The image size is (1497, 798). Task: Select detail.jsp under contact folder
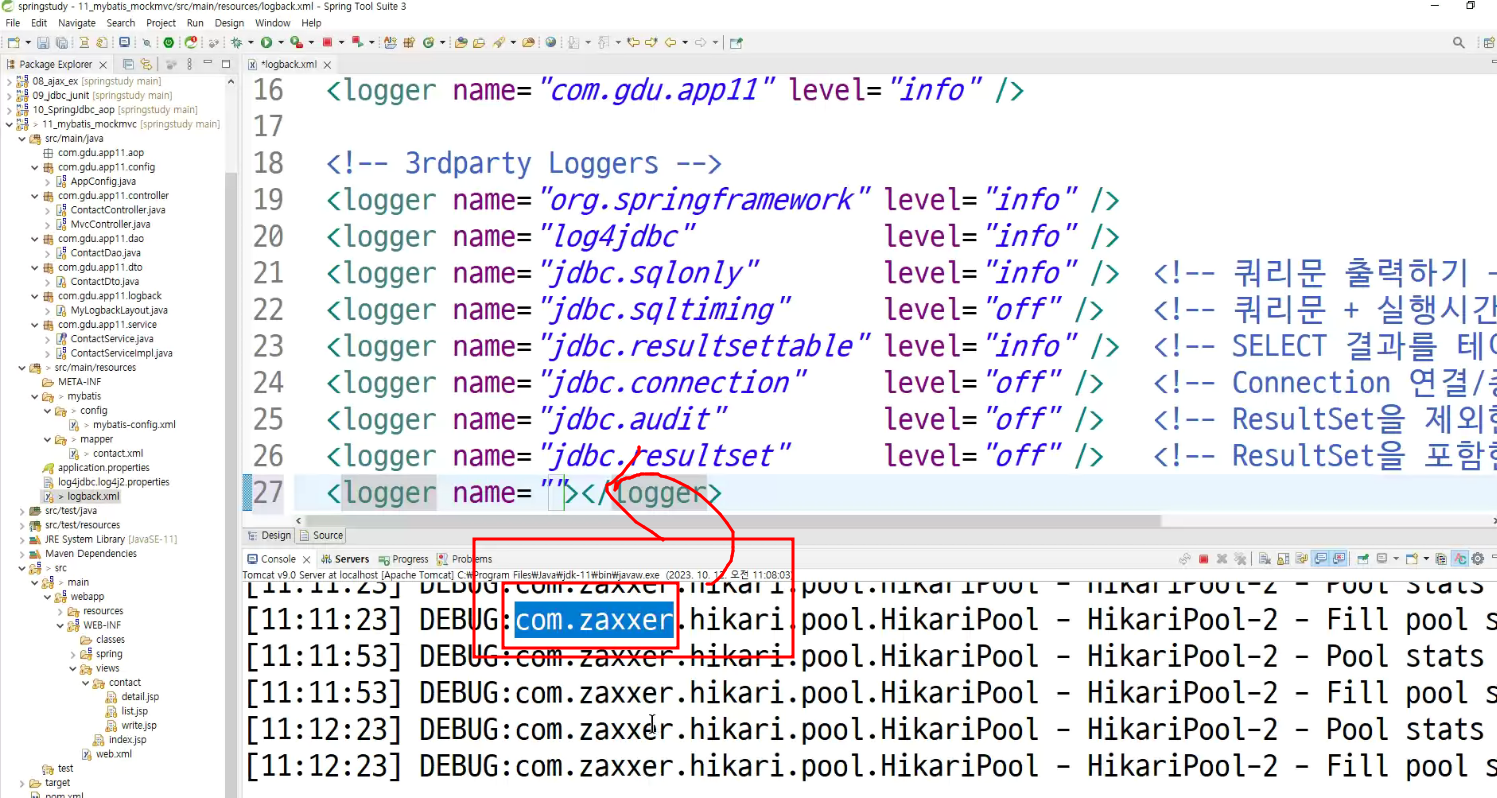(140, 697)
